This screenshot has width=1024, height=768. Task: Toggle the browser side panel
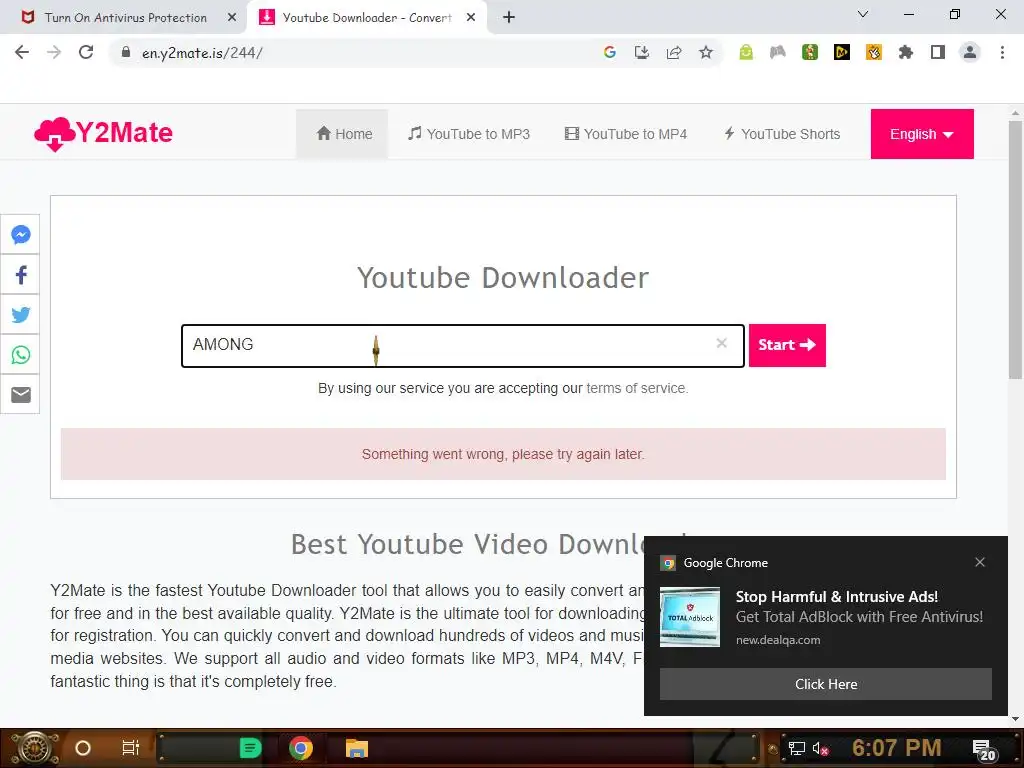point(938,52)
